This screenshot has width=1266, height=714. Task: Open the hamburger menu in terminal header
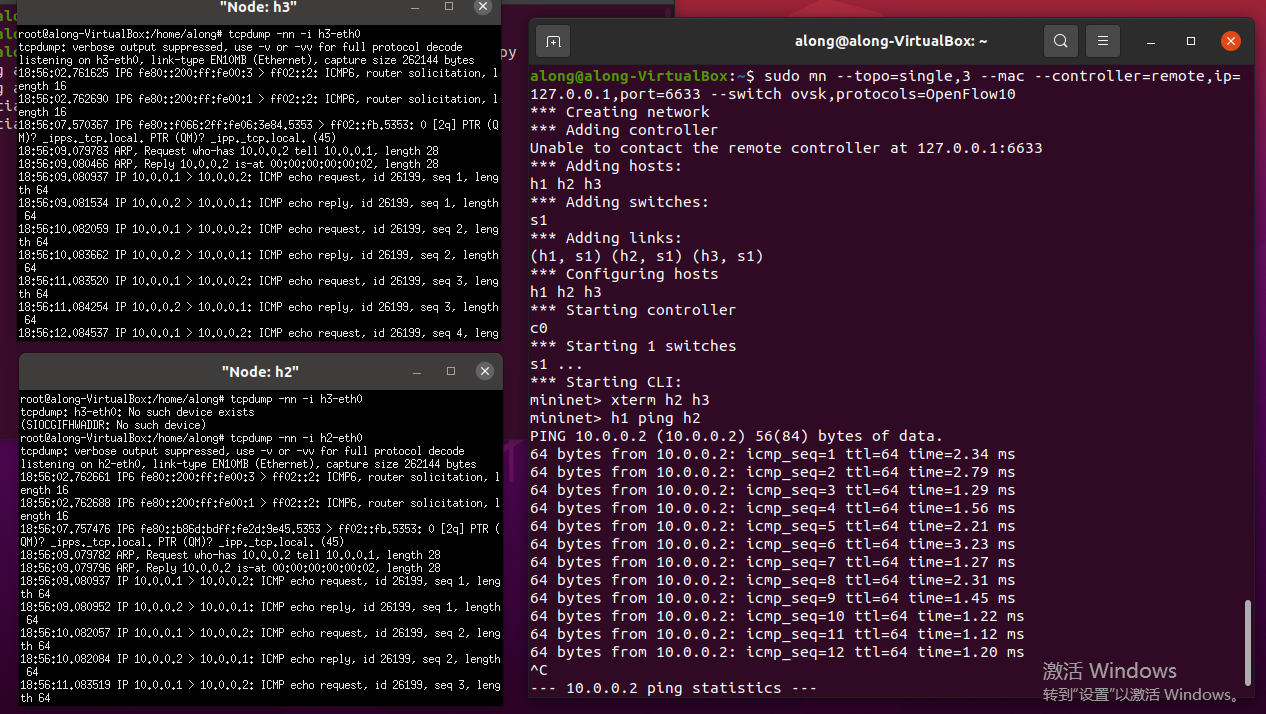pos(1103,42)
